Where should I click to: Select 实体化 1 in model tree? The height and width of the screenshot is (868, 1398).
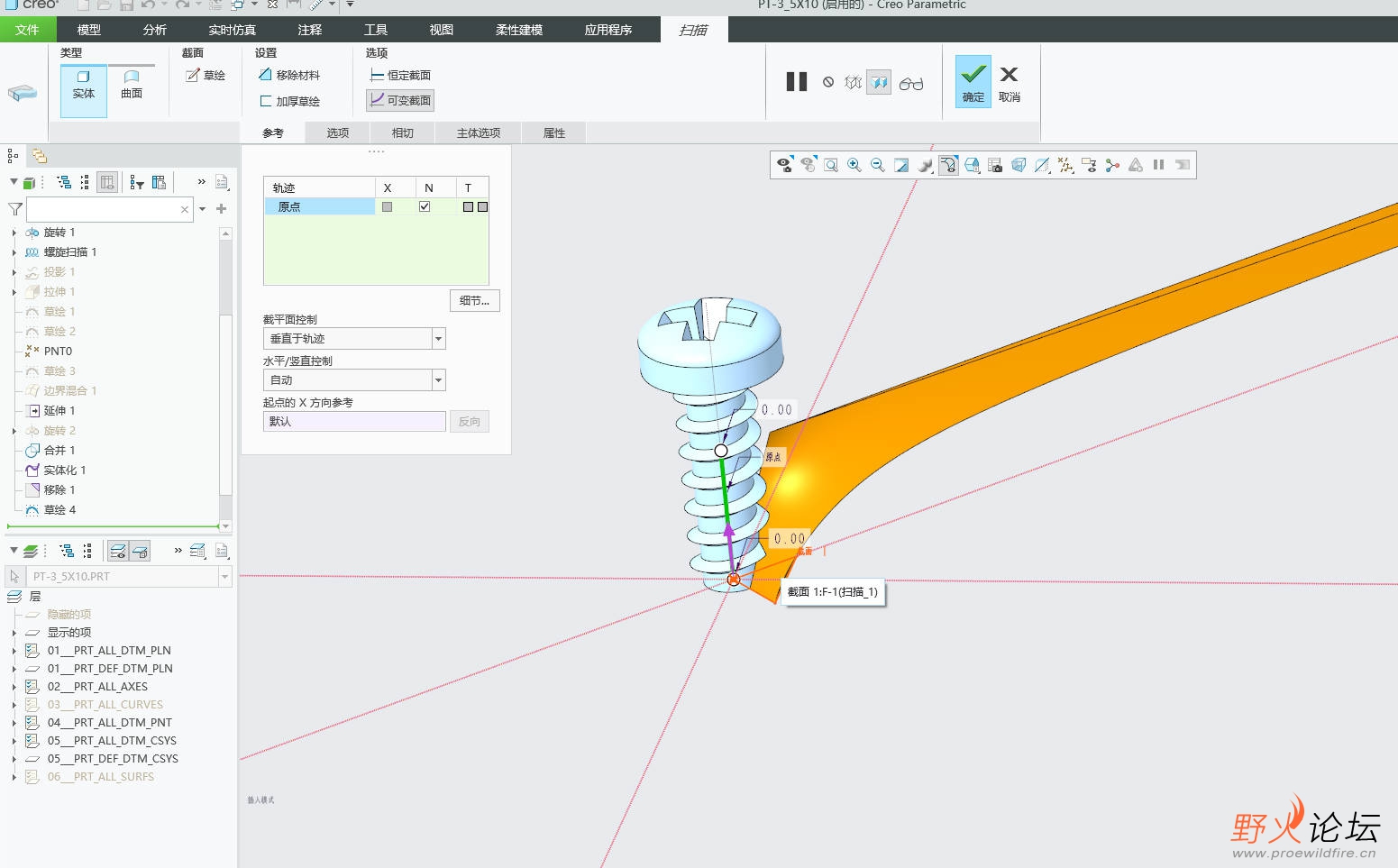tap(64, 471)
